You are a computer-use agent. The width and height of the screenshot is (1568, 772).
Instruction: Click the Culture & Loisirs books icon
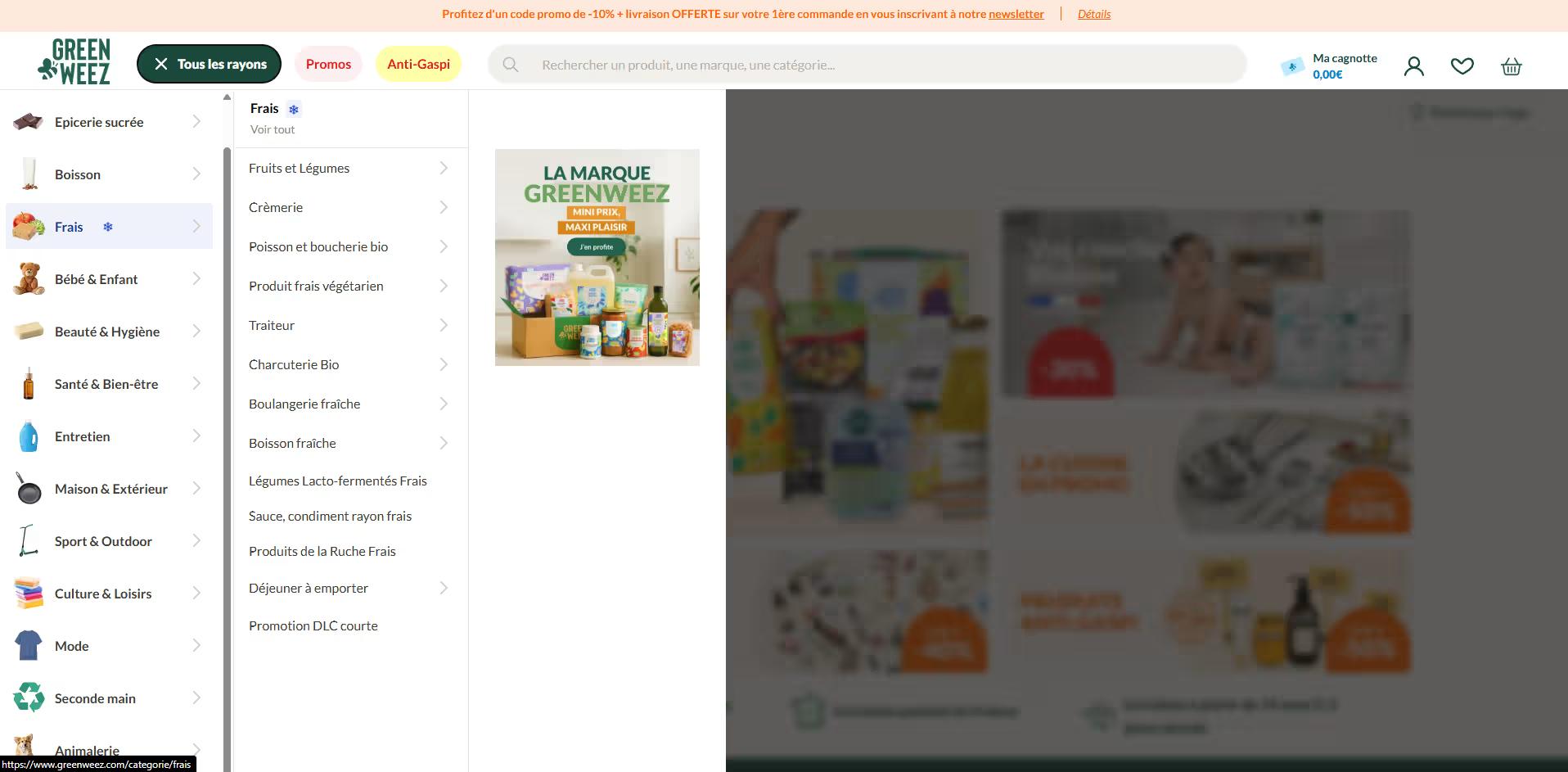[29, 593]
